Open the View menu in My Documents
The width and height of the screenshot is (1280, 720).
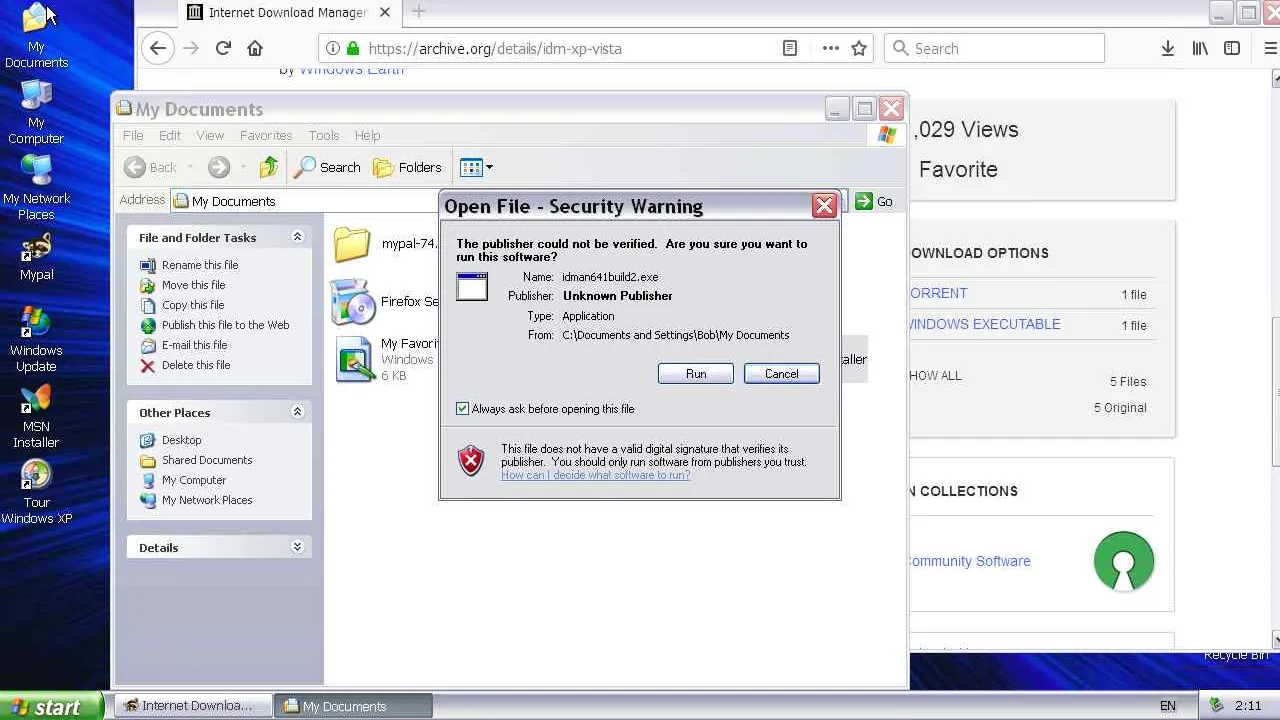point(210,135)
